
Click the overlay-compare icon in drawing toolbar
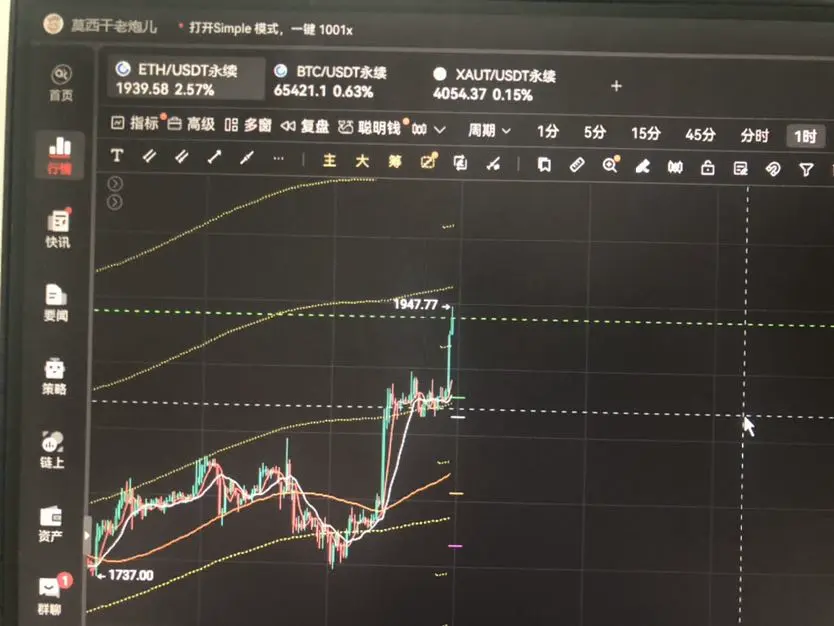(x=461, y=162)
